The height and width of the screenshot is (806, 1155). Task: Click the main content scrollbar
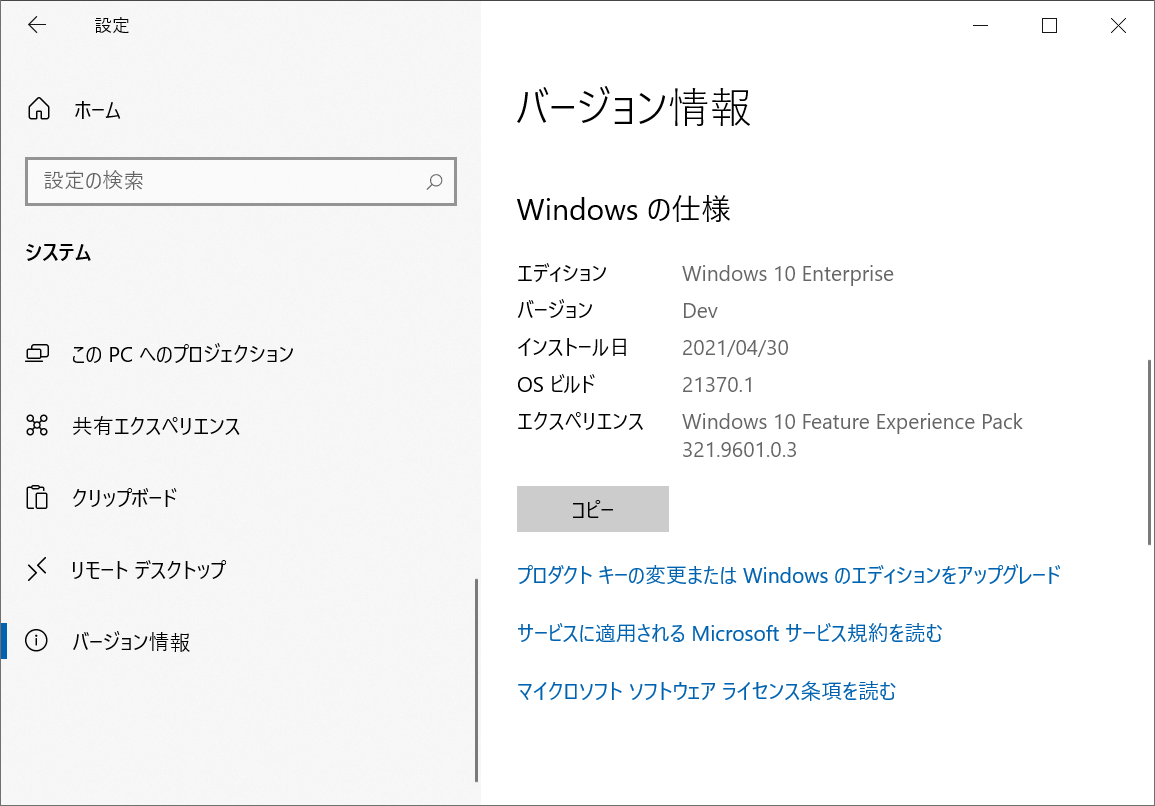[1149, 450]
